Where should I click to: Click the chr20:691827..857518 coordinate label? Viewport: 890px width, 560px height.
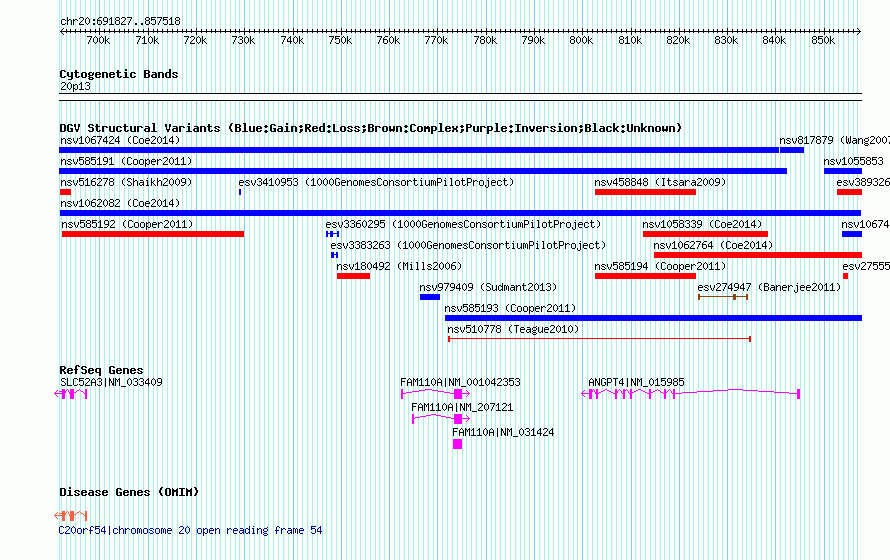click(120, 22)
